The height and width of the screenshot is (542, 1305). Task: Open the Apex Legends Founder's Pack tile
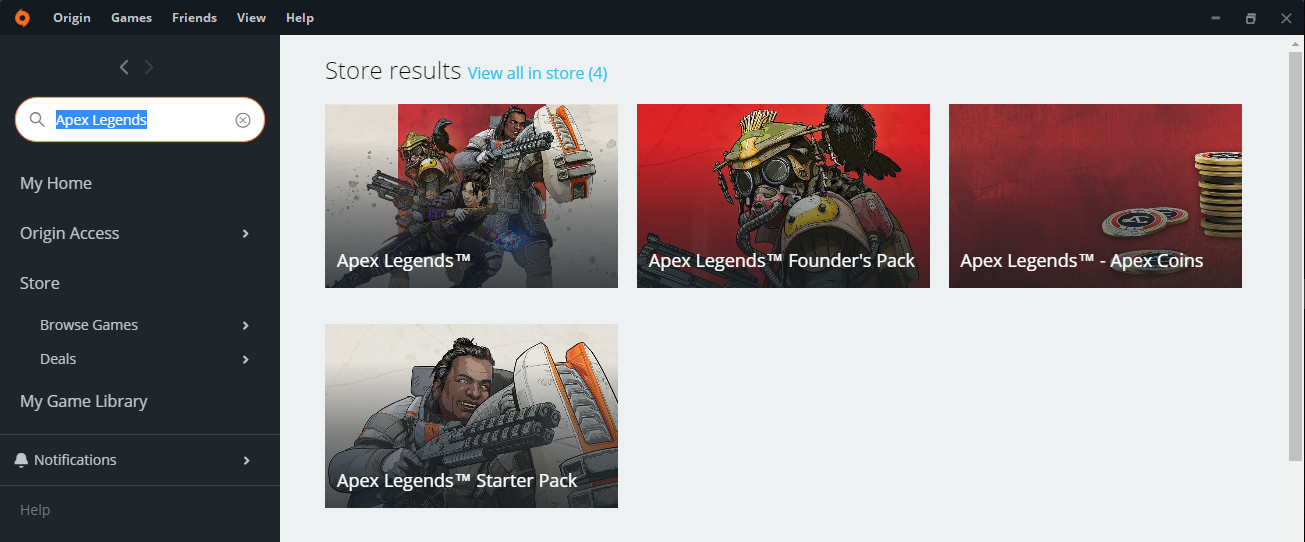(x=783, y=196)
